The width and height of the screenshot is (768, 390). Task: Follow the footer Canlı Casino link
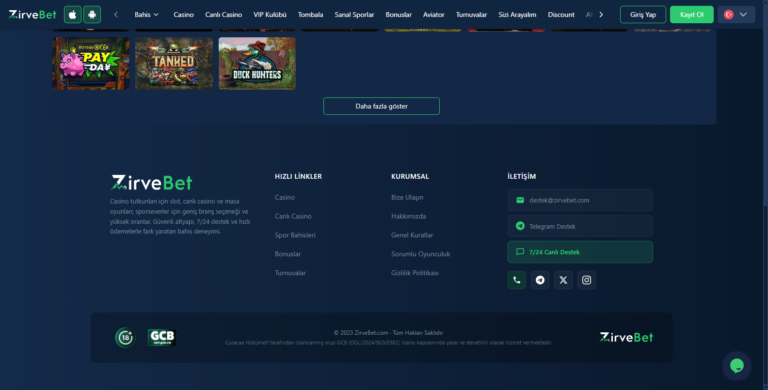[293, 216]
